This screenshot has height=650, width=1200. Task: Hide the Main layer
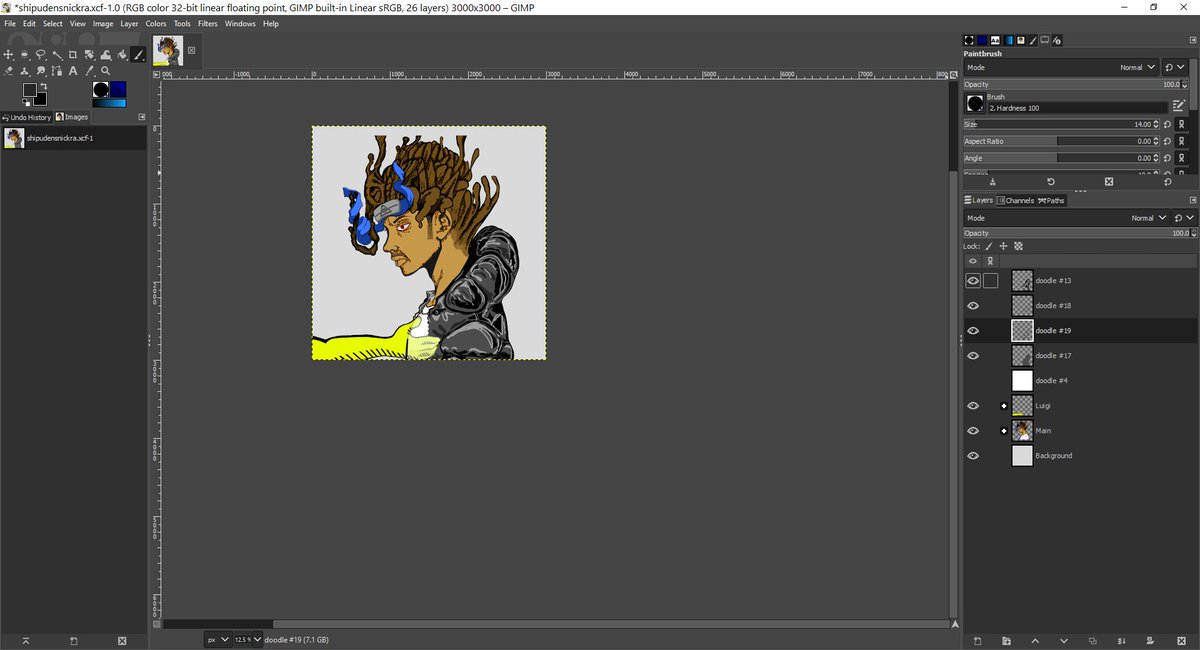point(973,431)
